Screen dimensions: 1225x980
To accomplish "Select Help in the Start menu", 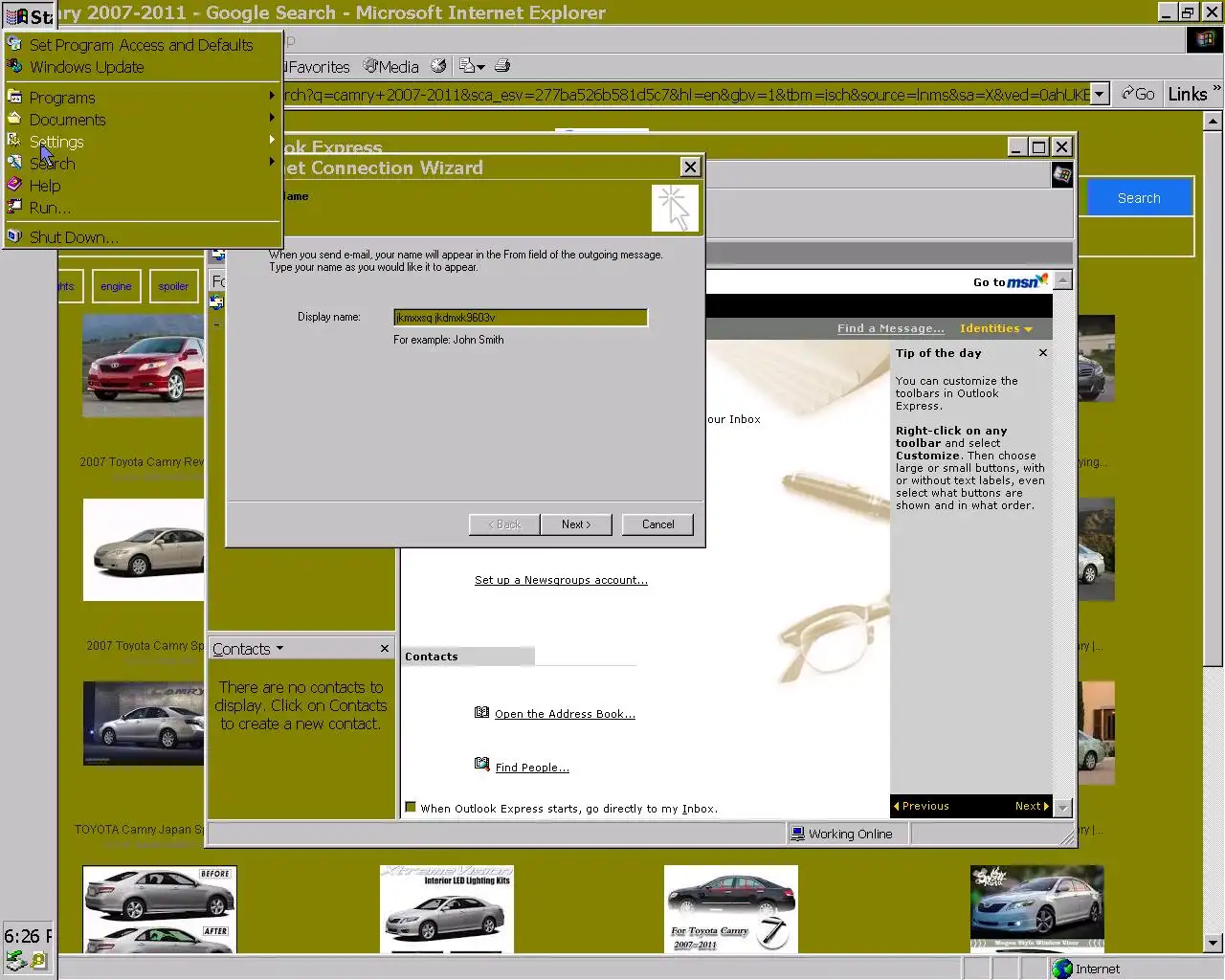I will click(144, 186).
